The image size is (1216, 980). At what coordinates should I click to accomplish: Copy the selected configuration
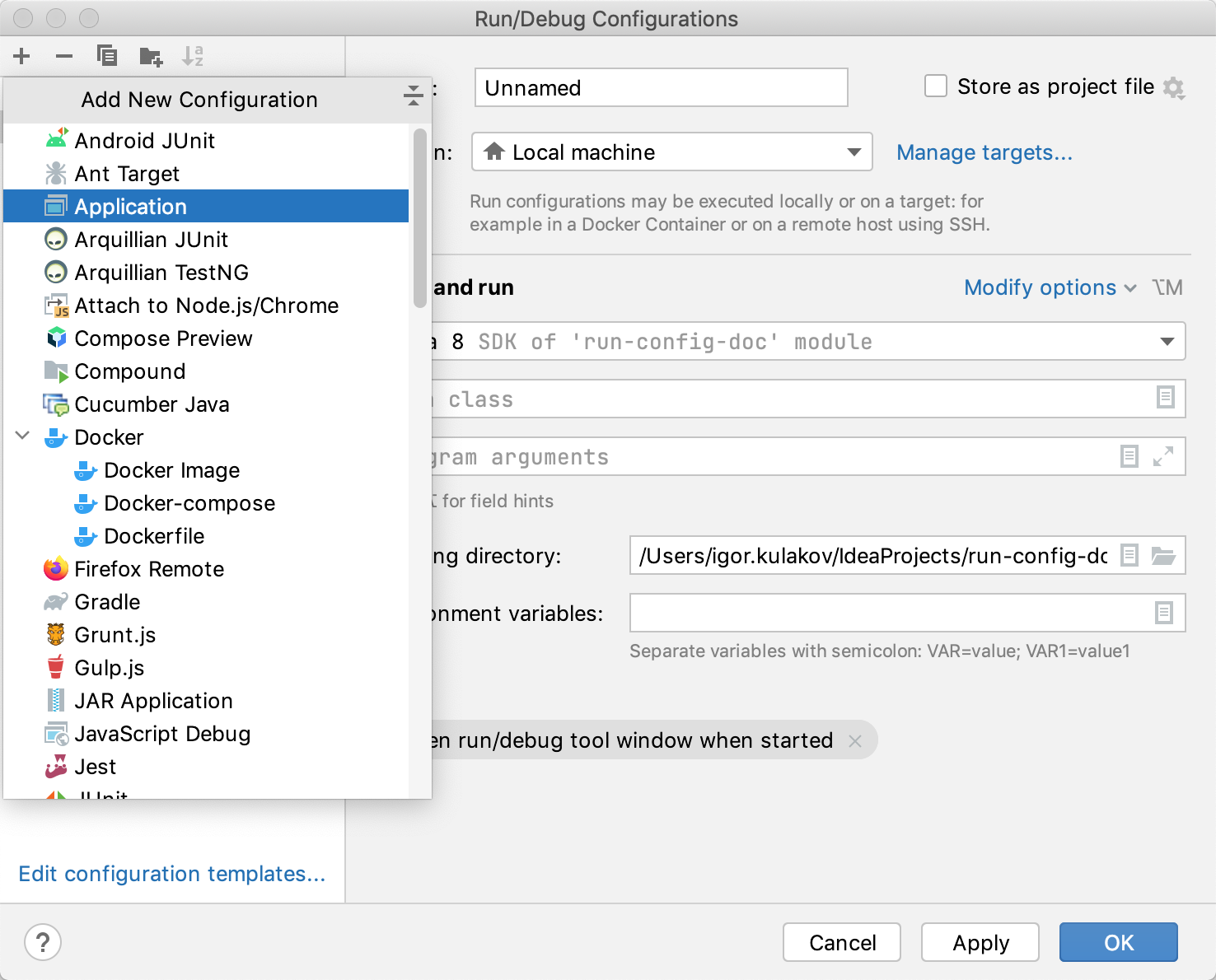coord(106,56)
